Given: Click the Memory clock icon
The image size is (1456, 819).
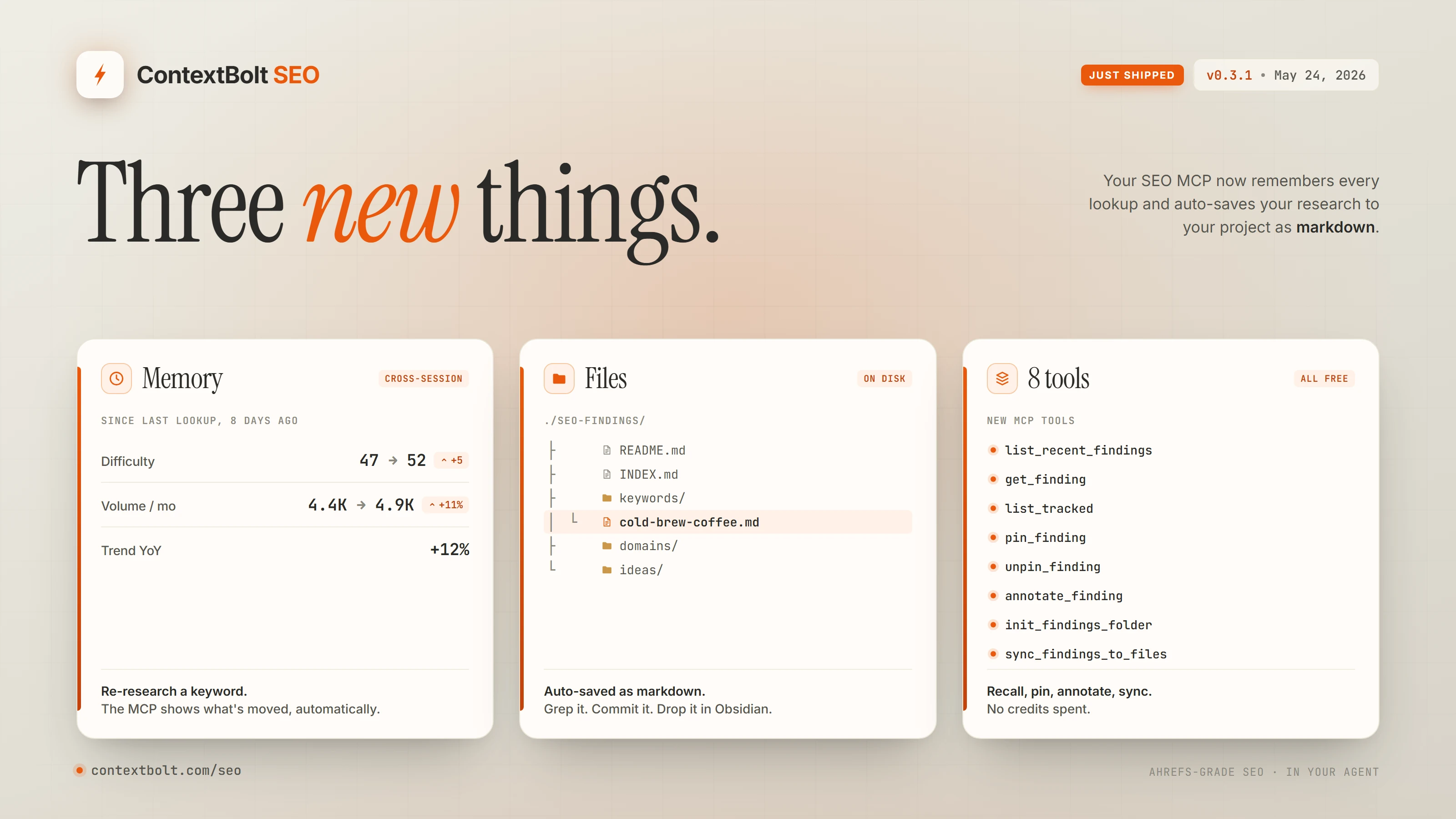Looking at the screenshot, I should click(116, 378).
